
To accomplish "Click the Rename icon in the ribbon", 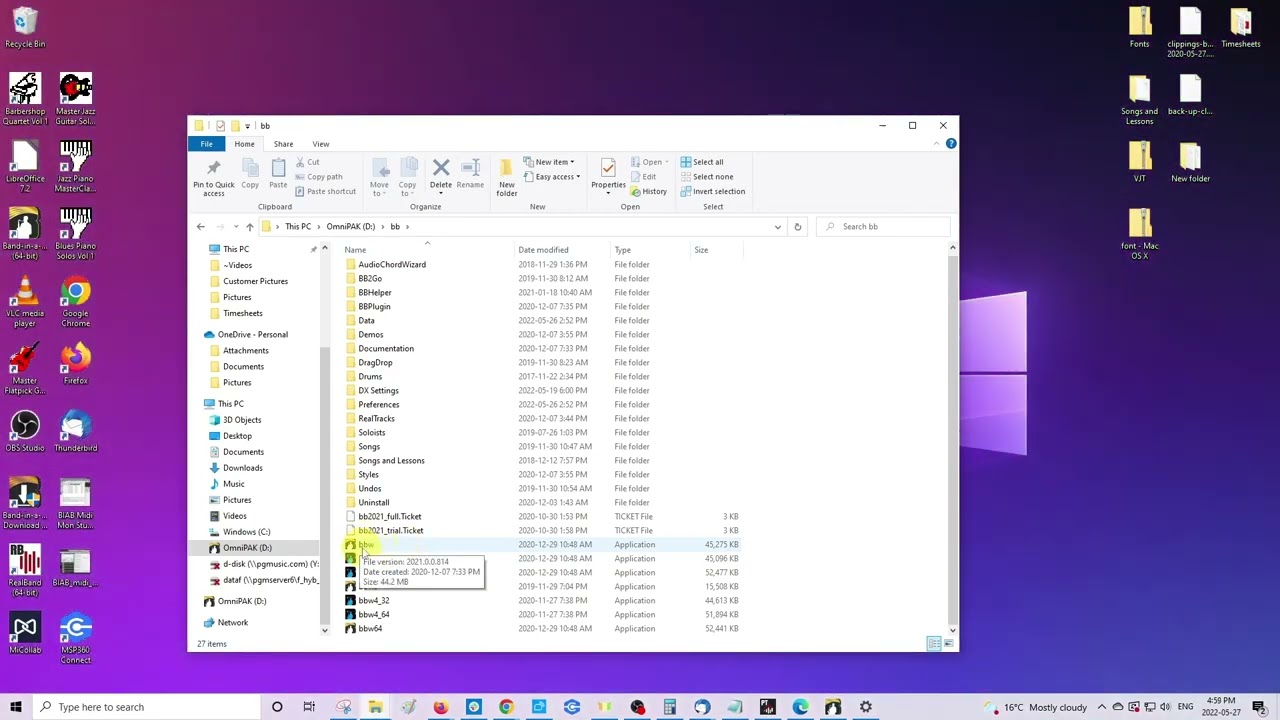I will (x=470, y=173).
